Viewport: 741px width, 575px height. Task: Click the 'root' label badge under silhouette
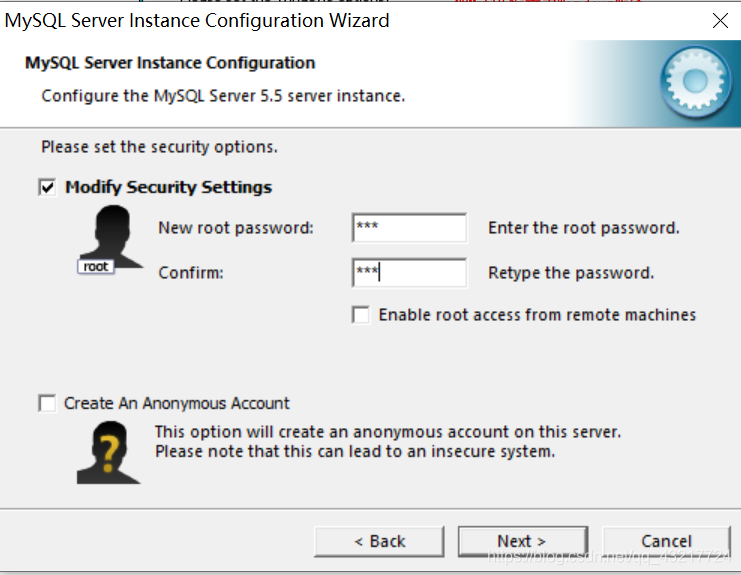(x=96, y=266)
